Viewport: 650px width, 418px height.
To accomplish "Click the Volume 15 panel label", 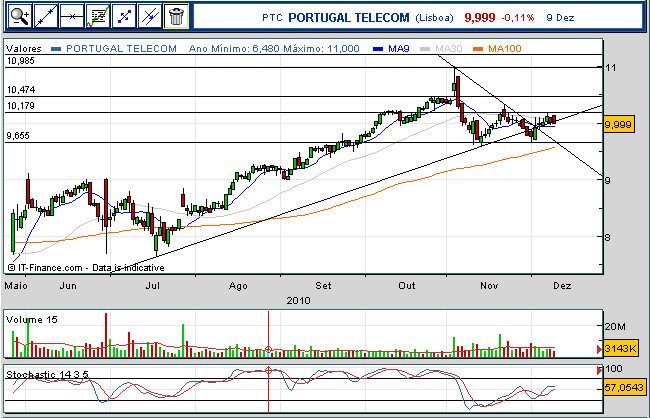I will pyautogui.click(x=32, y=319).
